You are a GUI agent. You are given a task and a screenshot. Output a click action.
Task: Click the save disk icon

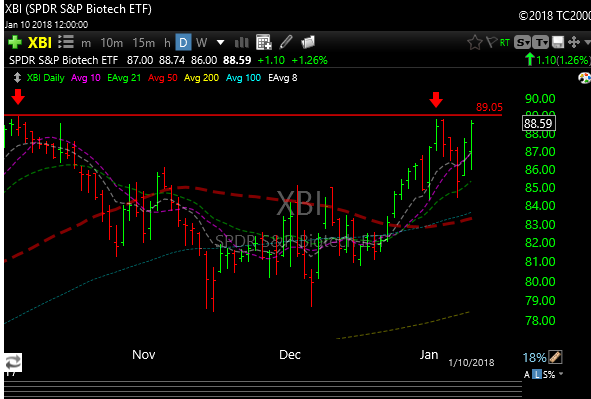558,42
